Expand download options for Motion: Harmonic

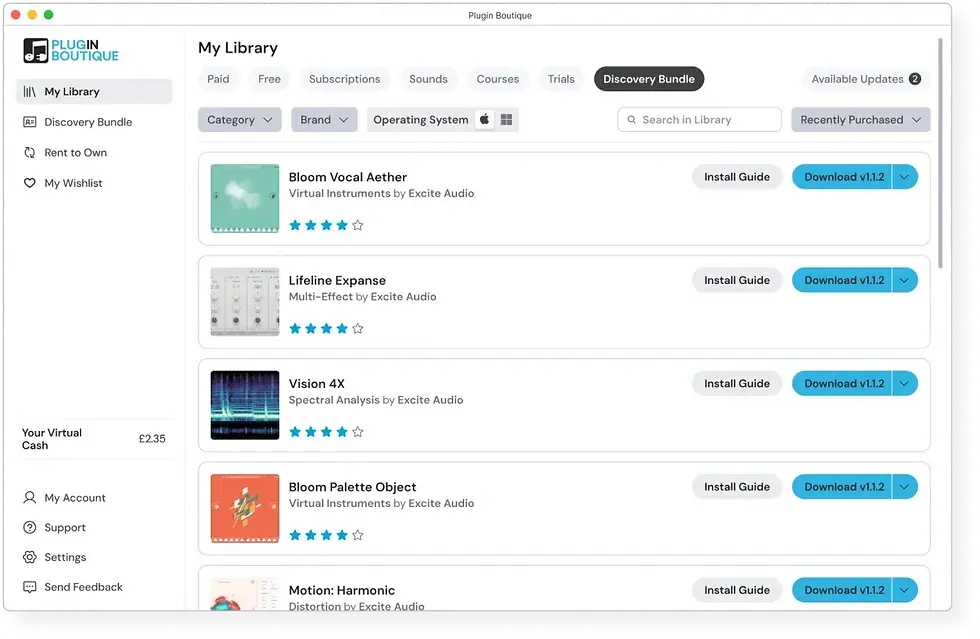point(904,590)
